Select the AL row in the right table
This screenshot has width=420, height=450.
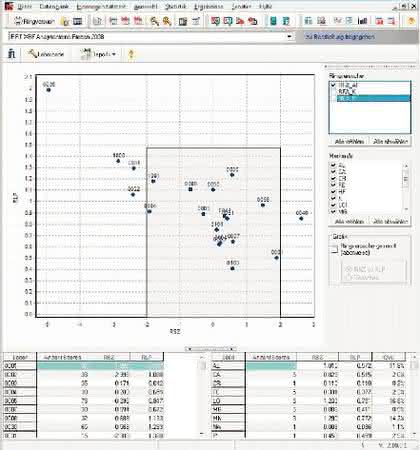coord(309,366)
